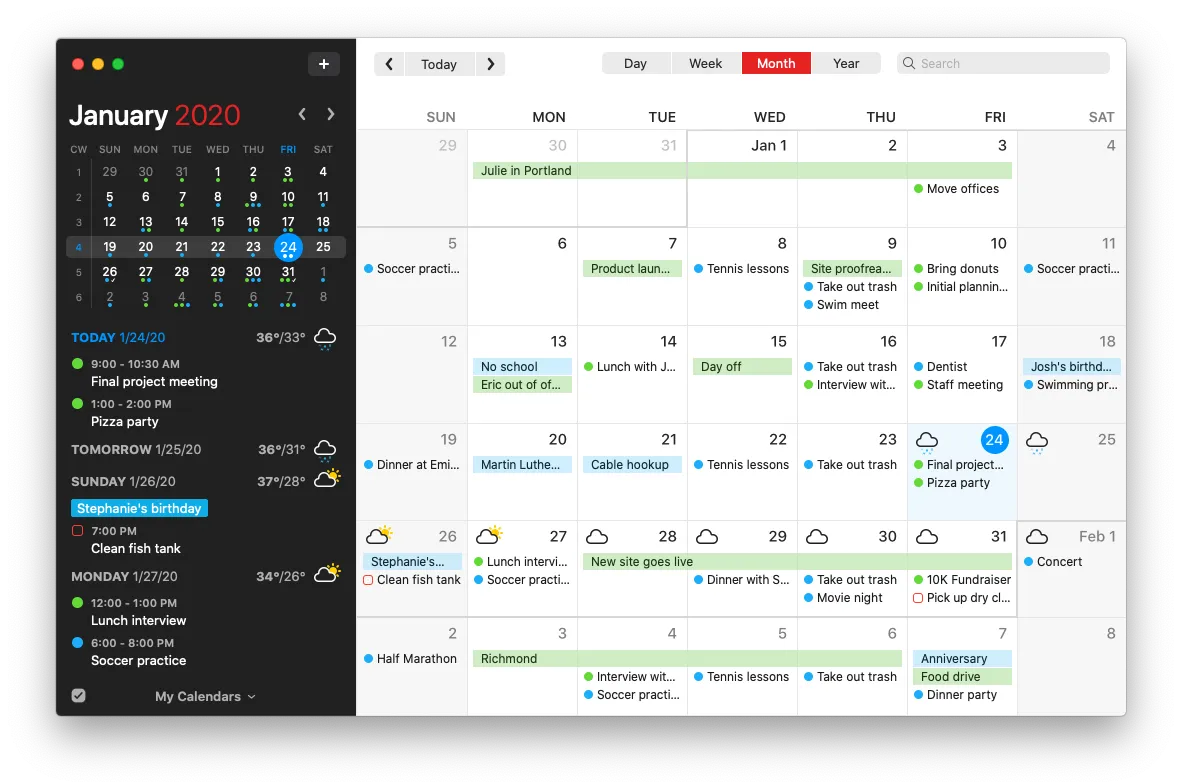Viewport: 1182px width, 782px height.
Task: Click the snow weather icon beside Today
Action: pos(325,339)
